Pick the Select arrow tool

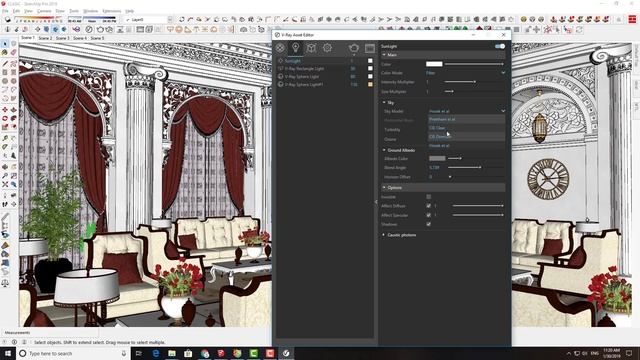click(5, 44)
